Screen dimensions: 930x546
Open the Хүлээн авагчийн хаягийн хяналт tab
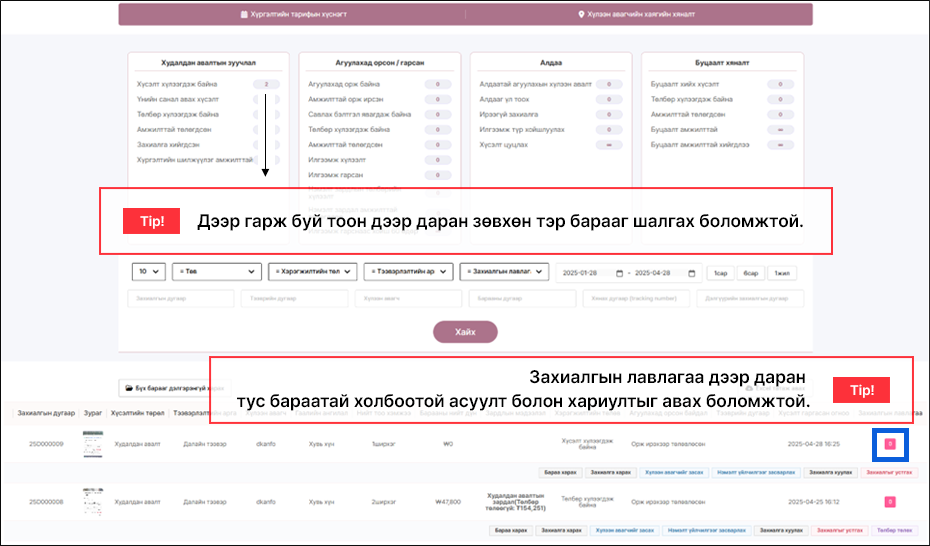click(x=636, y=15)
